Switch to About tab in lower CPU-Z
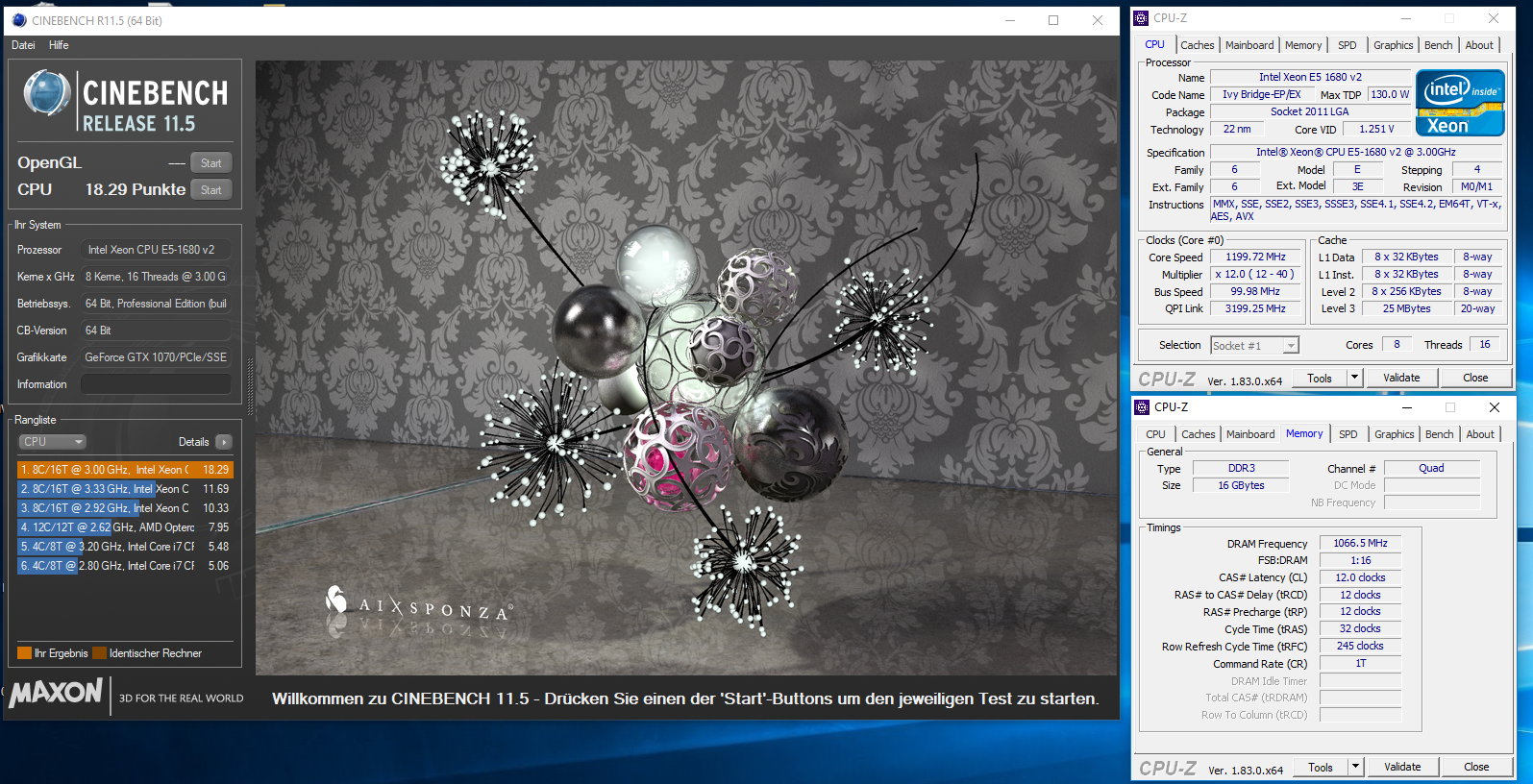Screen dimensions: 1533x784 (x=1480, y=434)
